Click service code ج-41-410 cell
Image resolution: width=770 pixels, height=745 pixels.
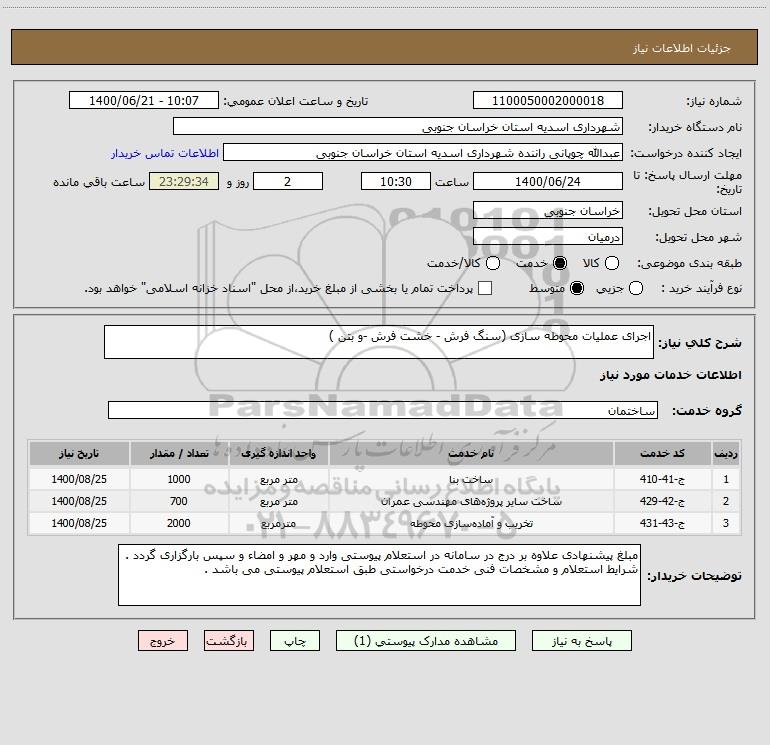click(x=662, y=479)
